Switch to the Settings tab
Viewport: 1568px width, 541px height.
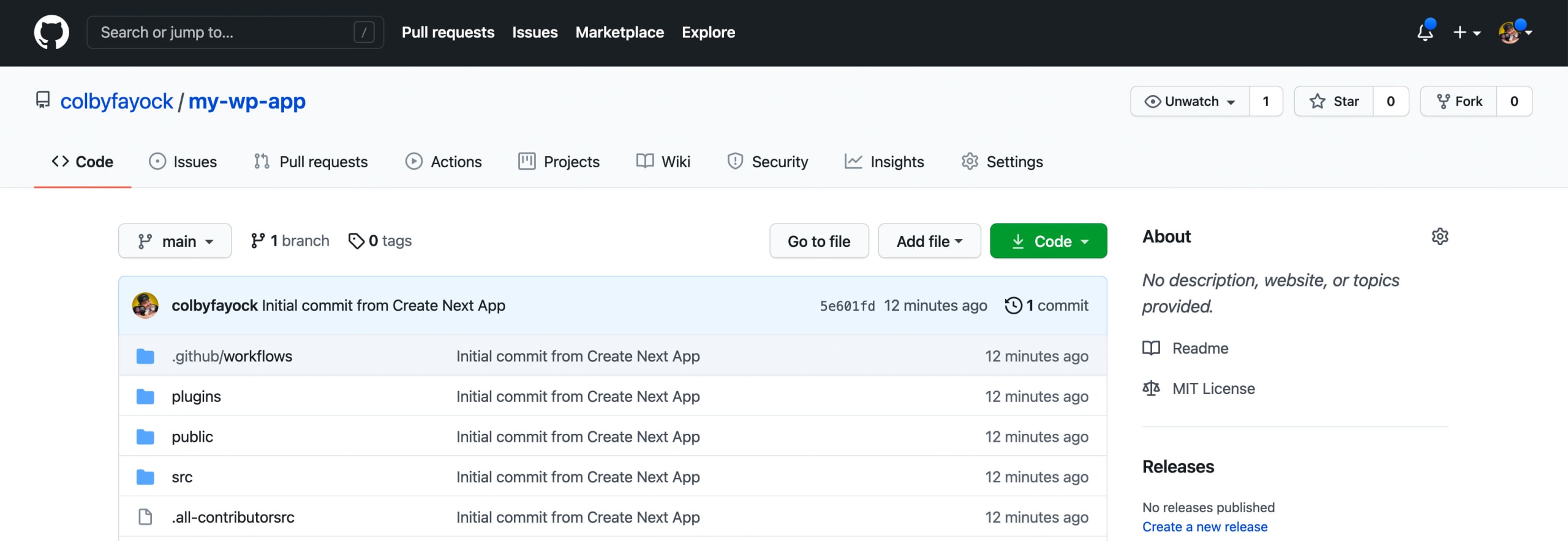coord(1002,162)
